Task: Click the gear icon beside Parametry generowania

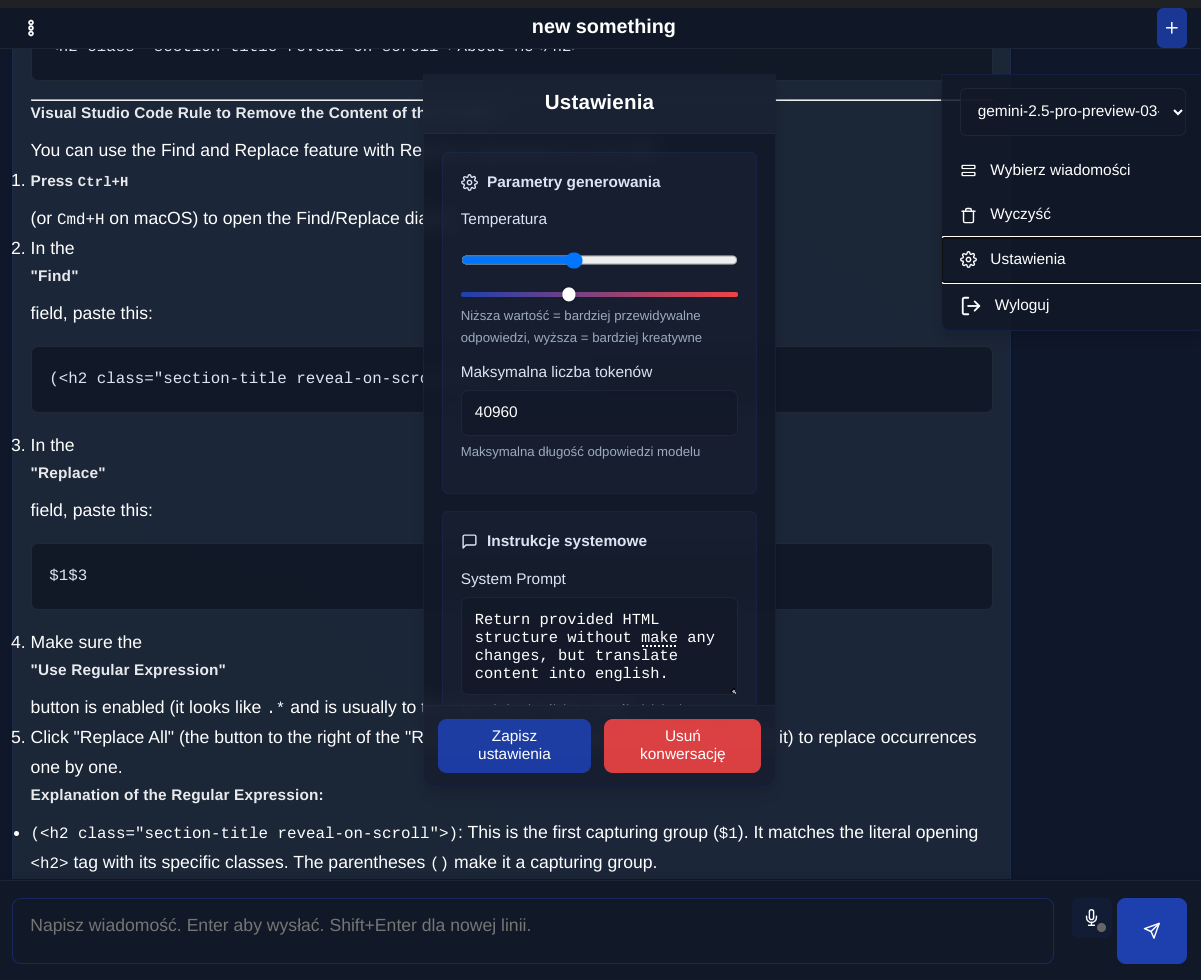Action: click(469, 182)
